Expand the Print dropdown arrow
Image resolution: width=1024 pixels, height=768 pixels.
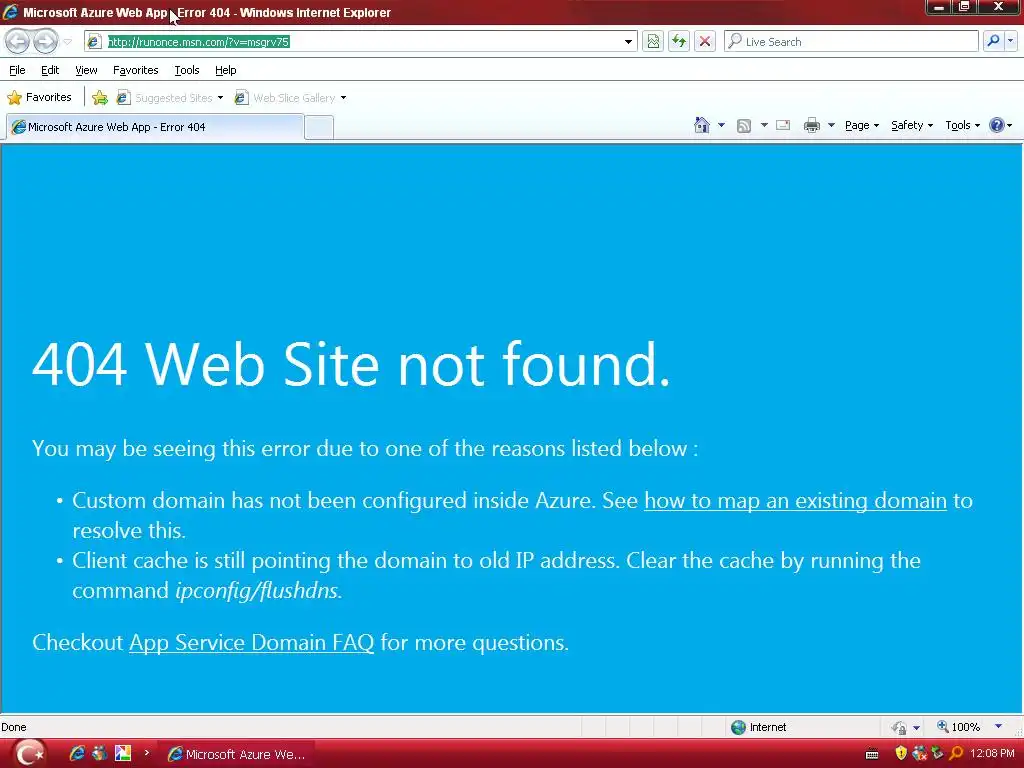click(831, 125)
